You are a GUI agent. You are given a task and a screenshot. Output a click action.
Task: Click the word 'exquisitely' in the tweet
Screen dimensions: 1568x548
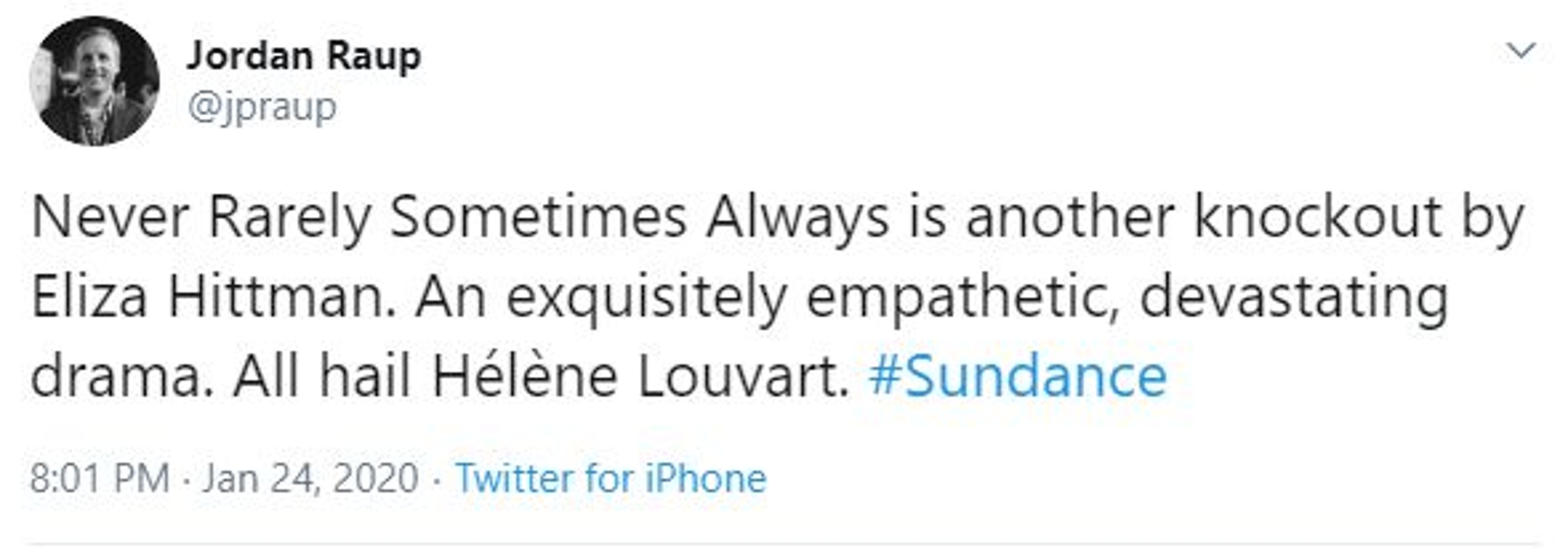coord(646,297)
